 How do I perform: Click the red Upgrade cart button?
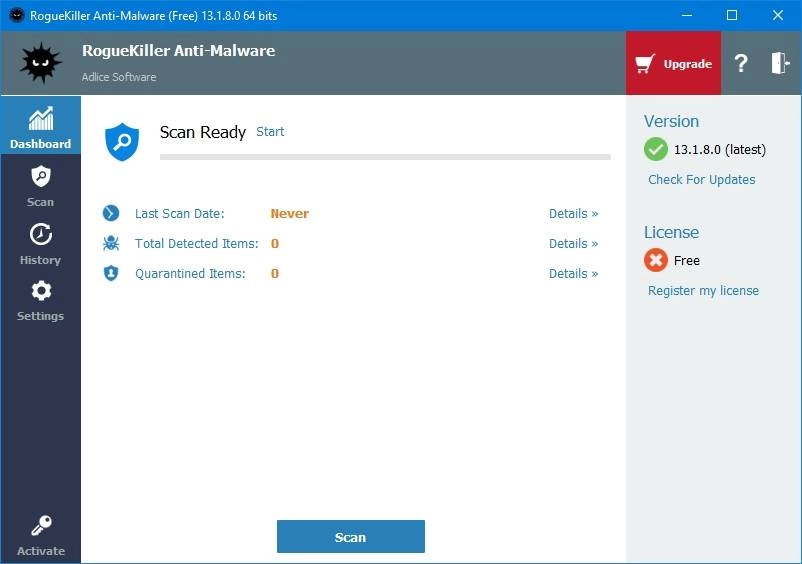click(x=673, y=63)
